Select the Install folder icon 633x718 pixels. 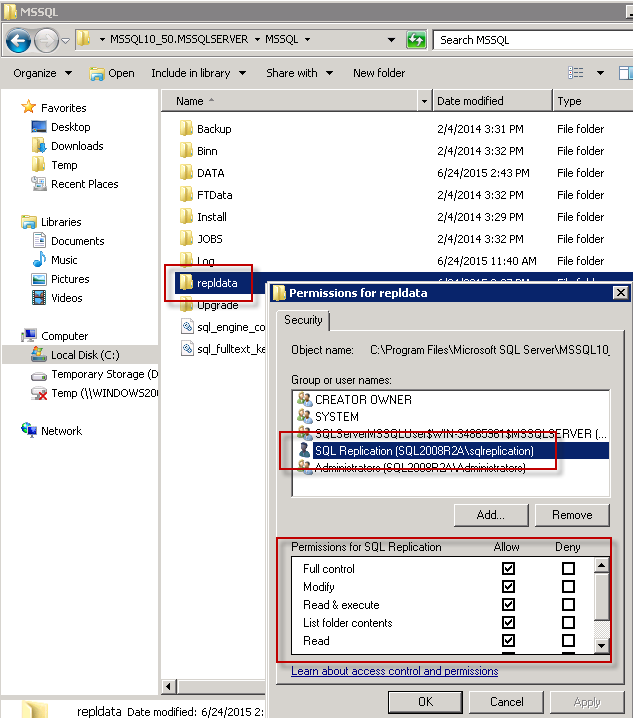[x=186, y=217]
